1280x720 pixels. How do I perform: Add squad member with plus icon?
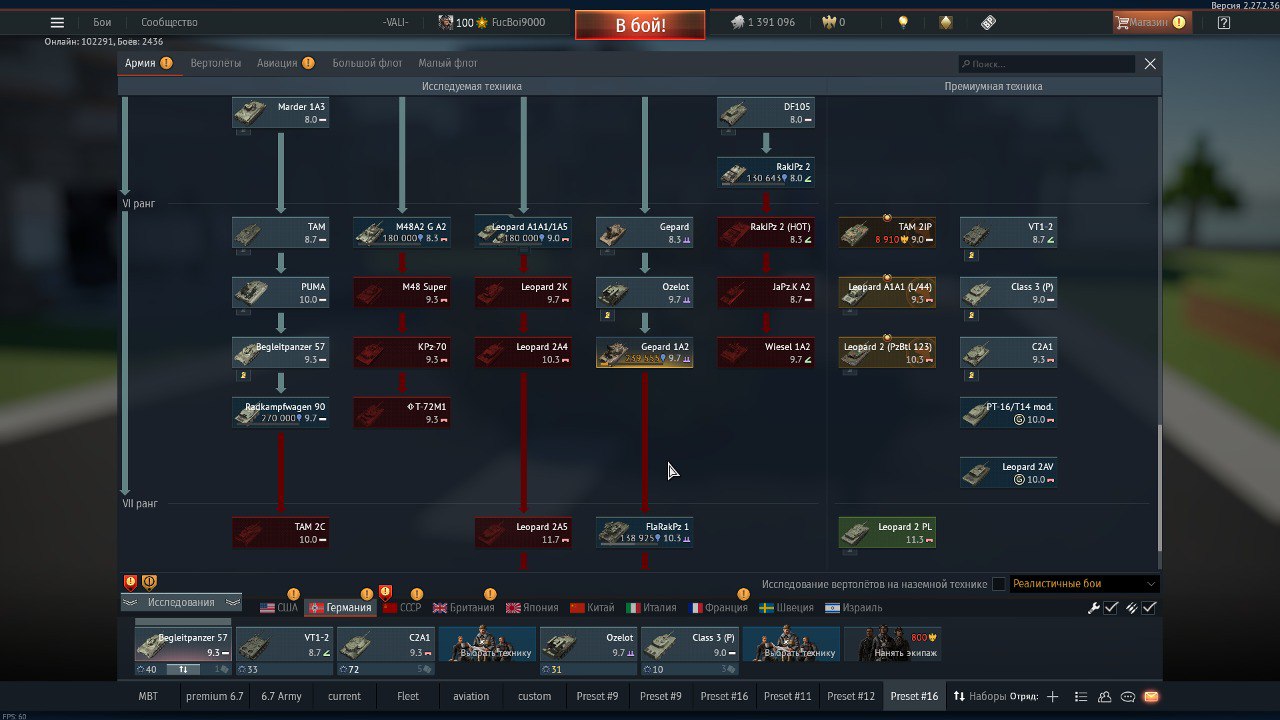1052,696
